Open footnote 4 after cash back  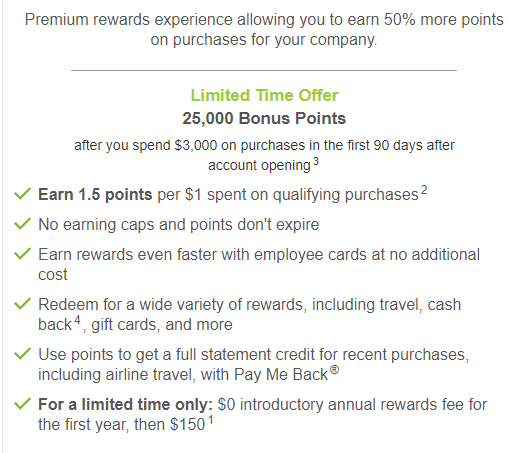pos(77,320)
